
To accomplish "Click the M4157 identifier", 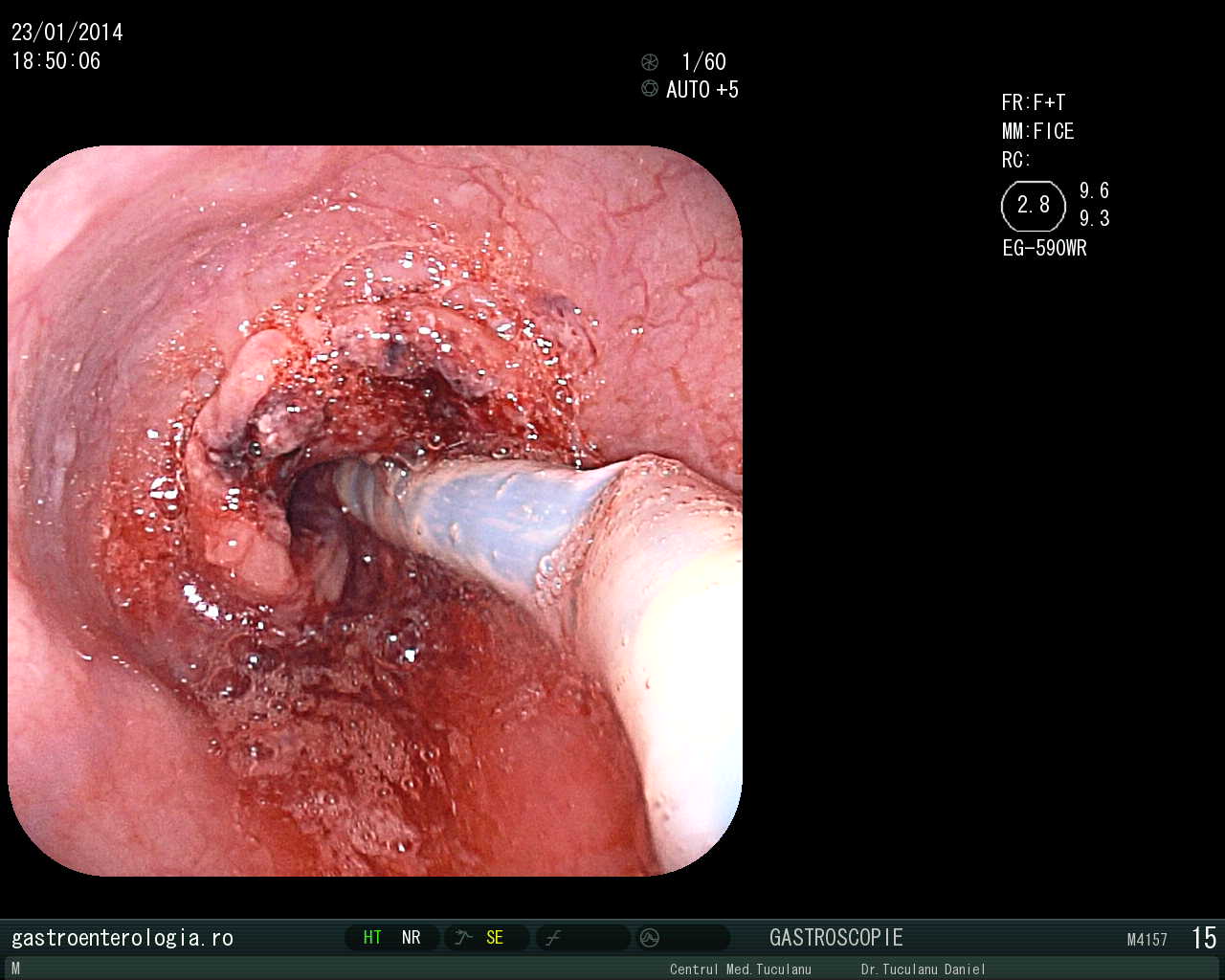I will 1147,940.
